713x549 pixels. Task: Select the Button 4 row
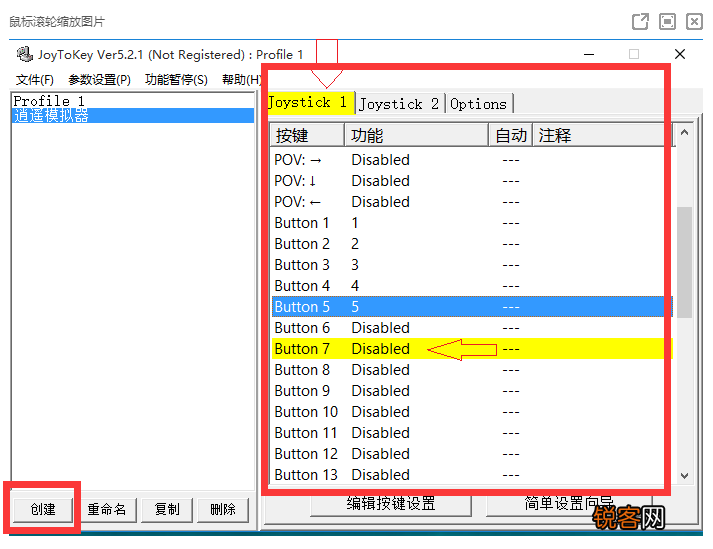472,286
